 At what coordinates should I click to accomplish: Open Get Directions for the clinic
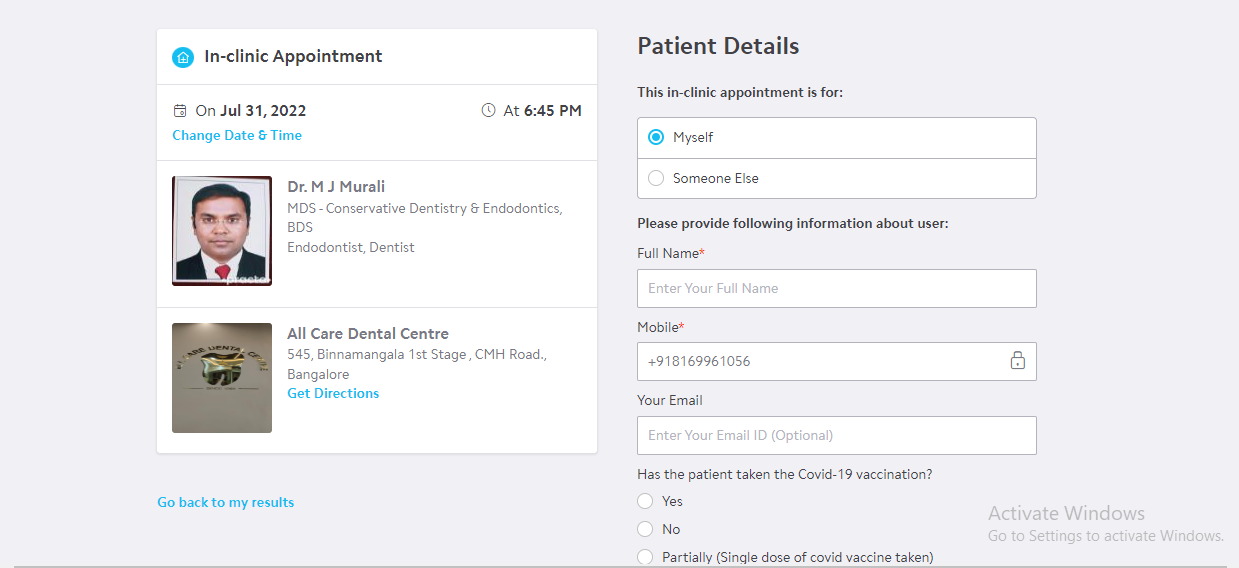(333, 394)
